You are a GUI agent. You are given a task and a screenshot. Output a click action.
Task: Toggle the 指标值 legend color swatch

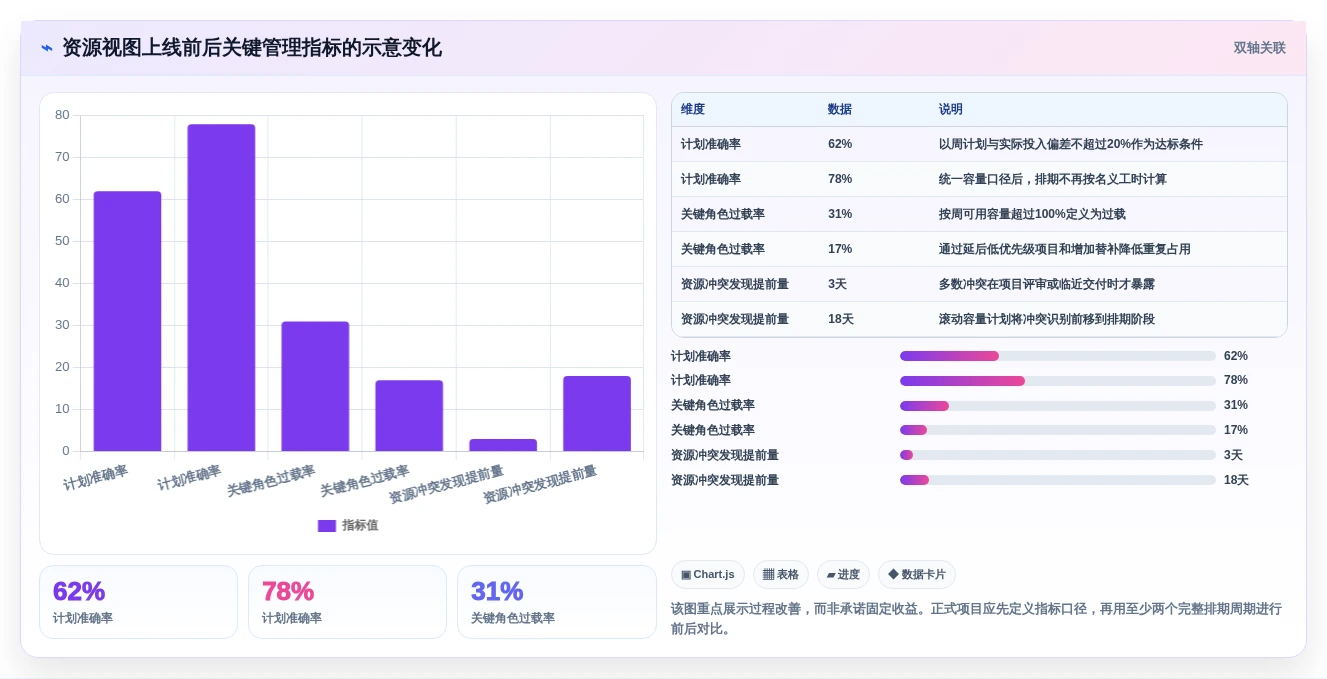(x=327, y=526)
